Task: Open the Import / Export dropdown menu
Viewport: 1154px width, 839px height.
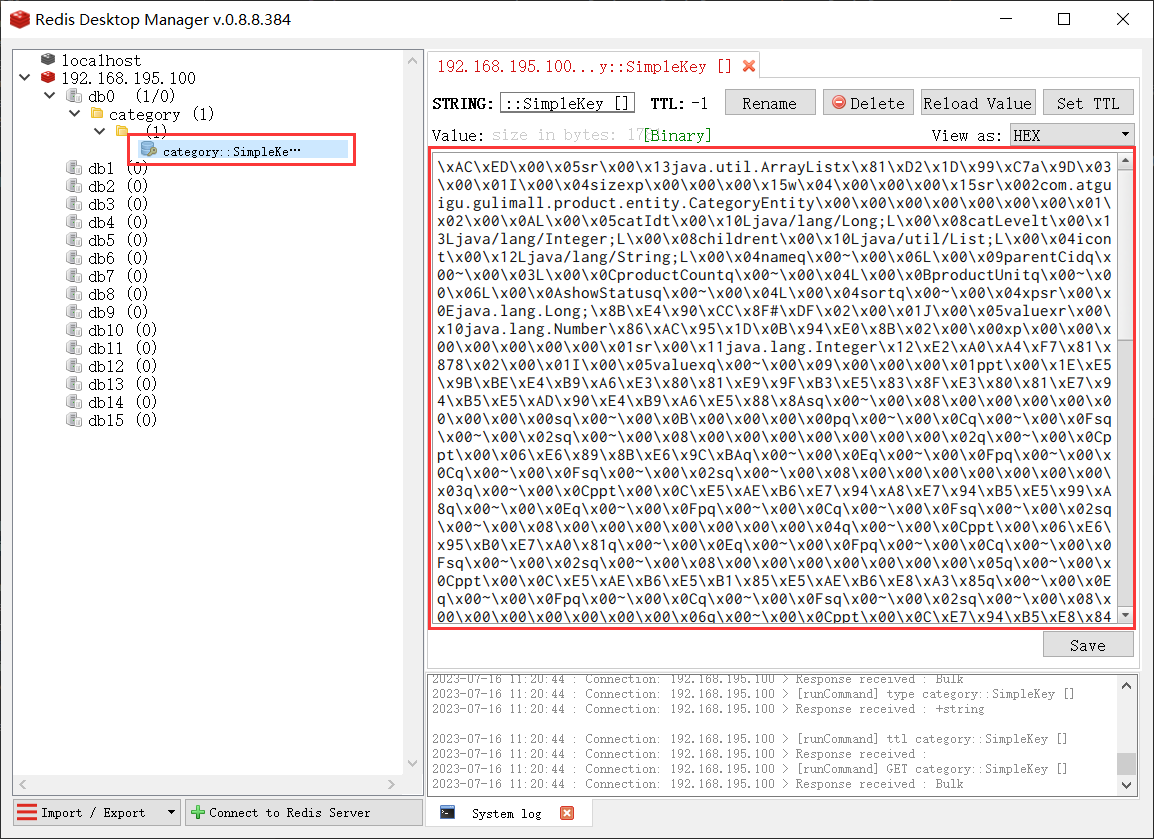Action: point(171,812)
